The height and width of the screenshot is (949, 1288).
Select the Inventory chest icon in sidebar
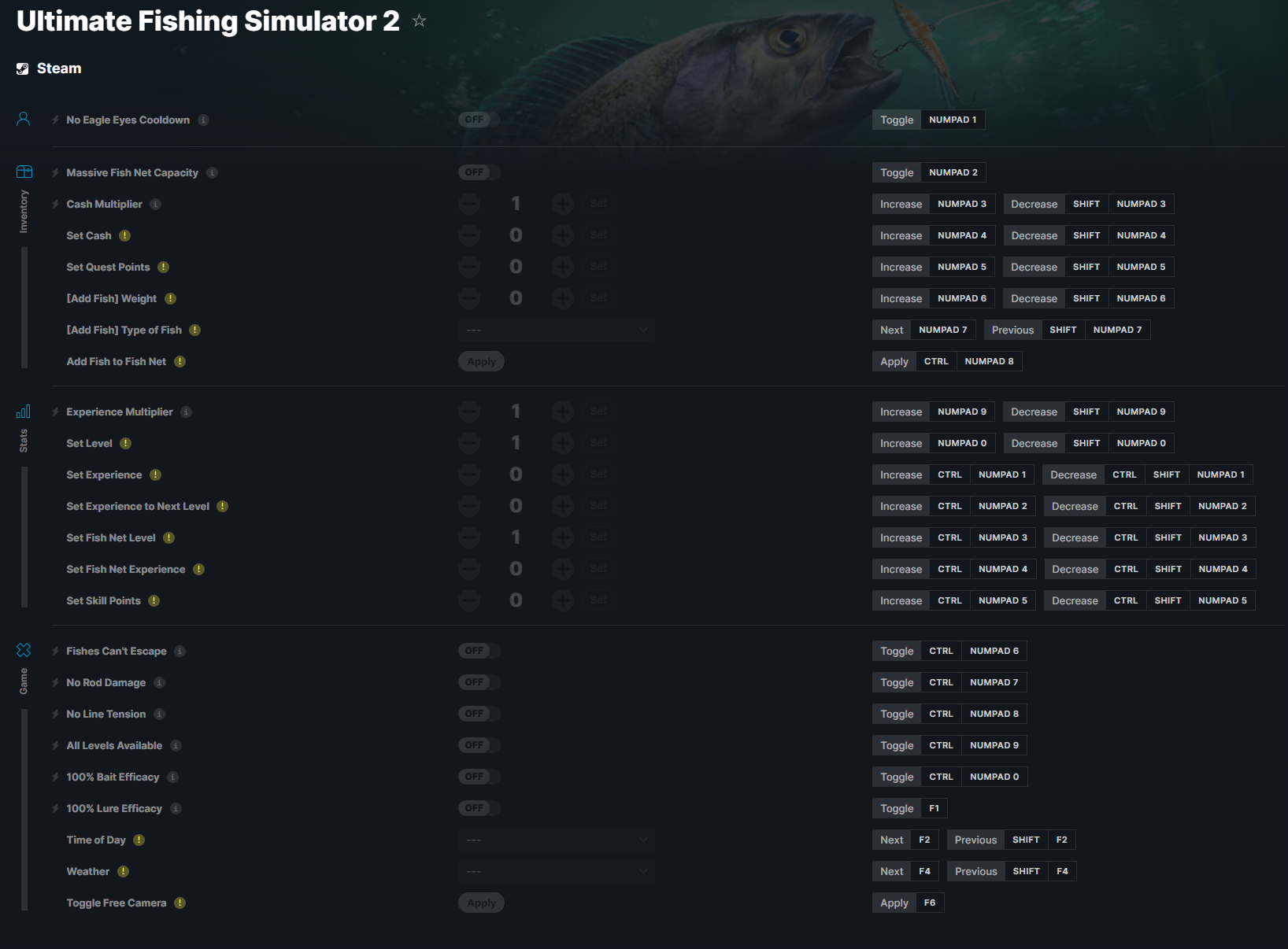[24, 172]
